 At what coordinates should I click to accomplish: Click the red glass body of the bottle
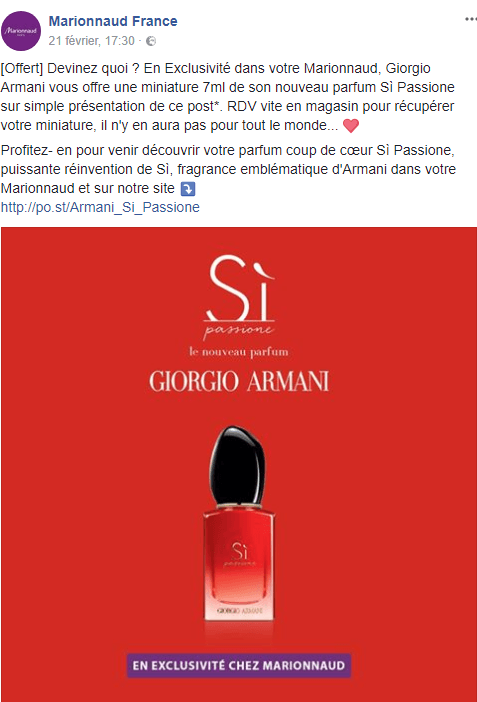[239, 565]
